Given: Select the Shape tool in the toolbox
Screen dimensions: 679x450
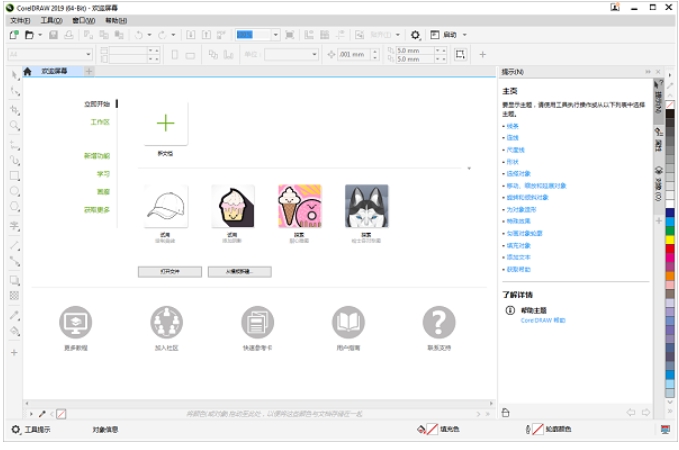Looking at the screenshot, I should 15,91.
